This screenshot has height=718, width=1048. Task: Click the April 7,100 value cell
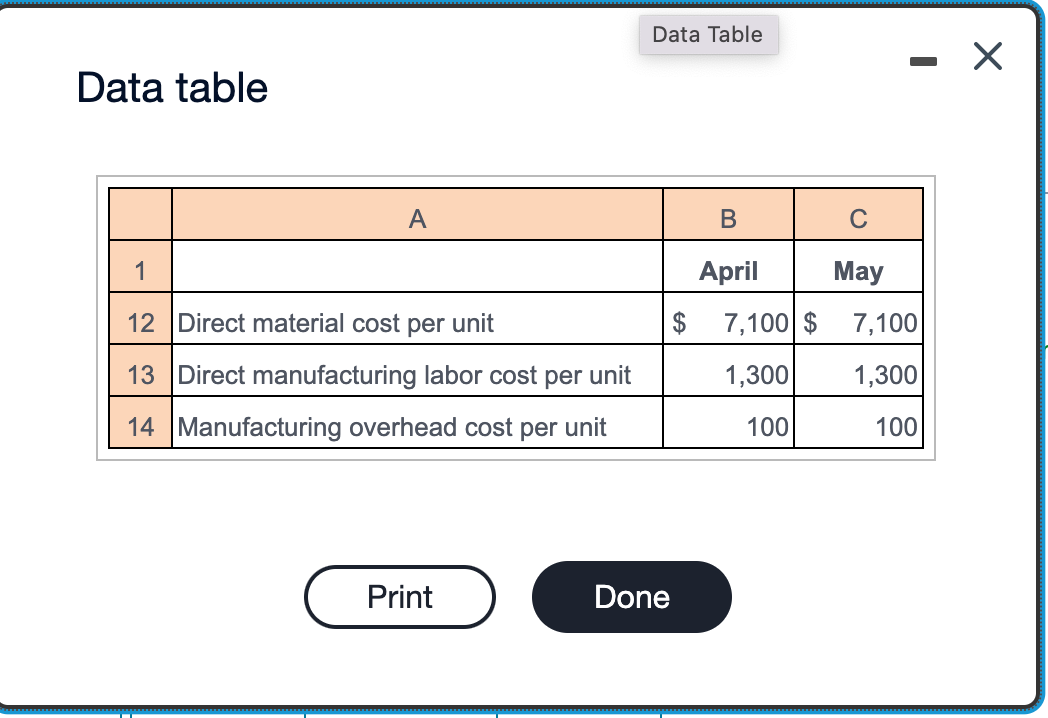click(727, 321)
